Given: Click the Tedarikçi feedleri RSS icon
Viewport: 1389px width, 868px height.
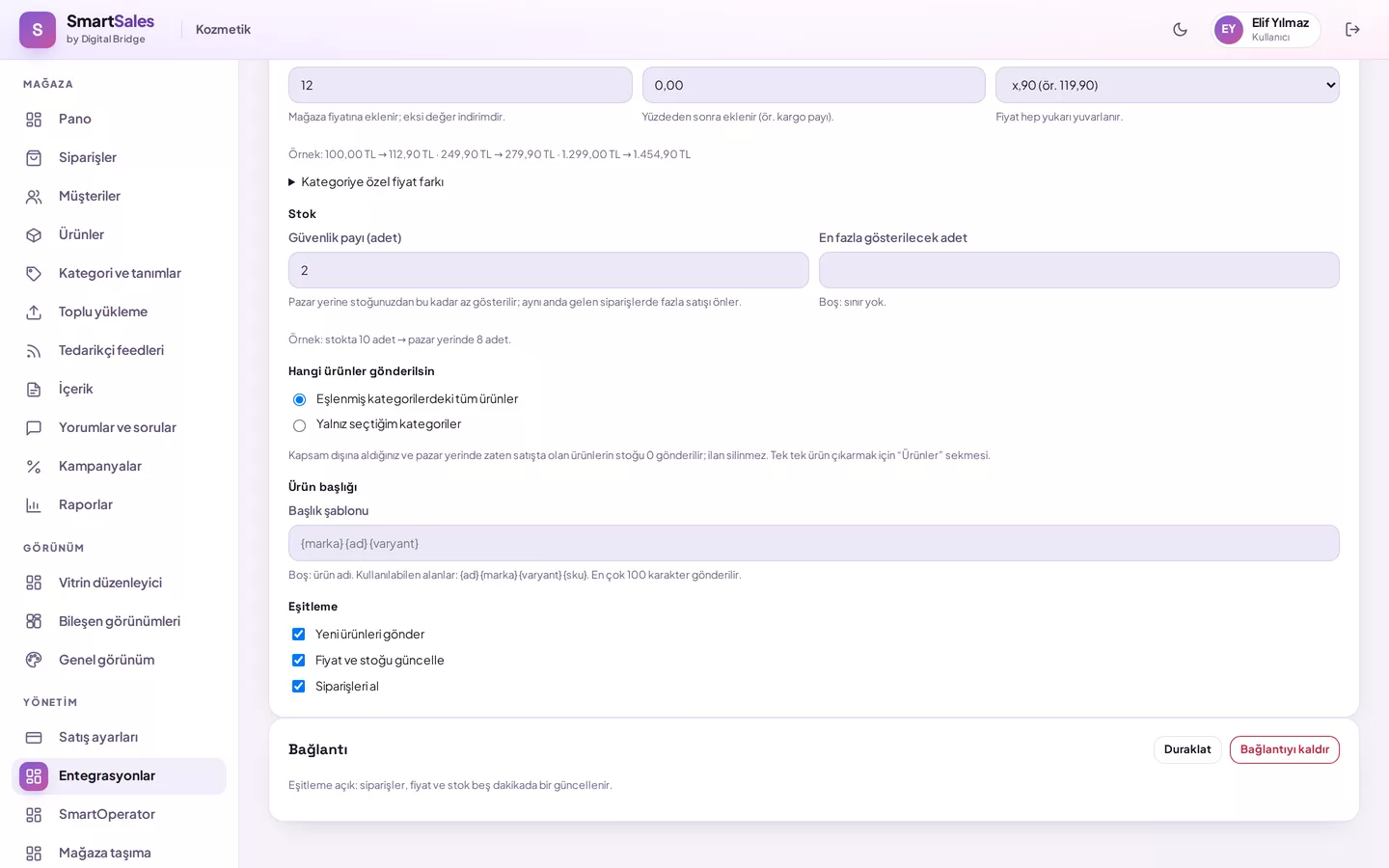Looking at the screenshot, I should 34,351.
